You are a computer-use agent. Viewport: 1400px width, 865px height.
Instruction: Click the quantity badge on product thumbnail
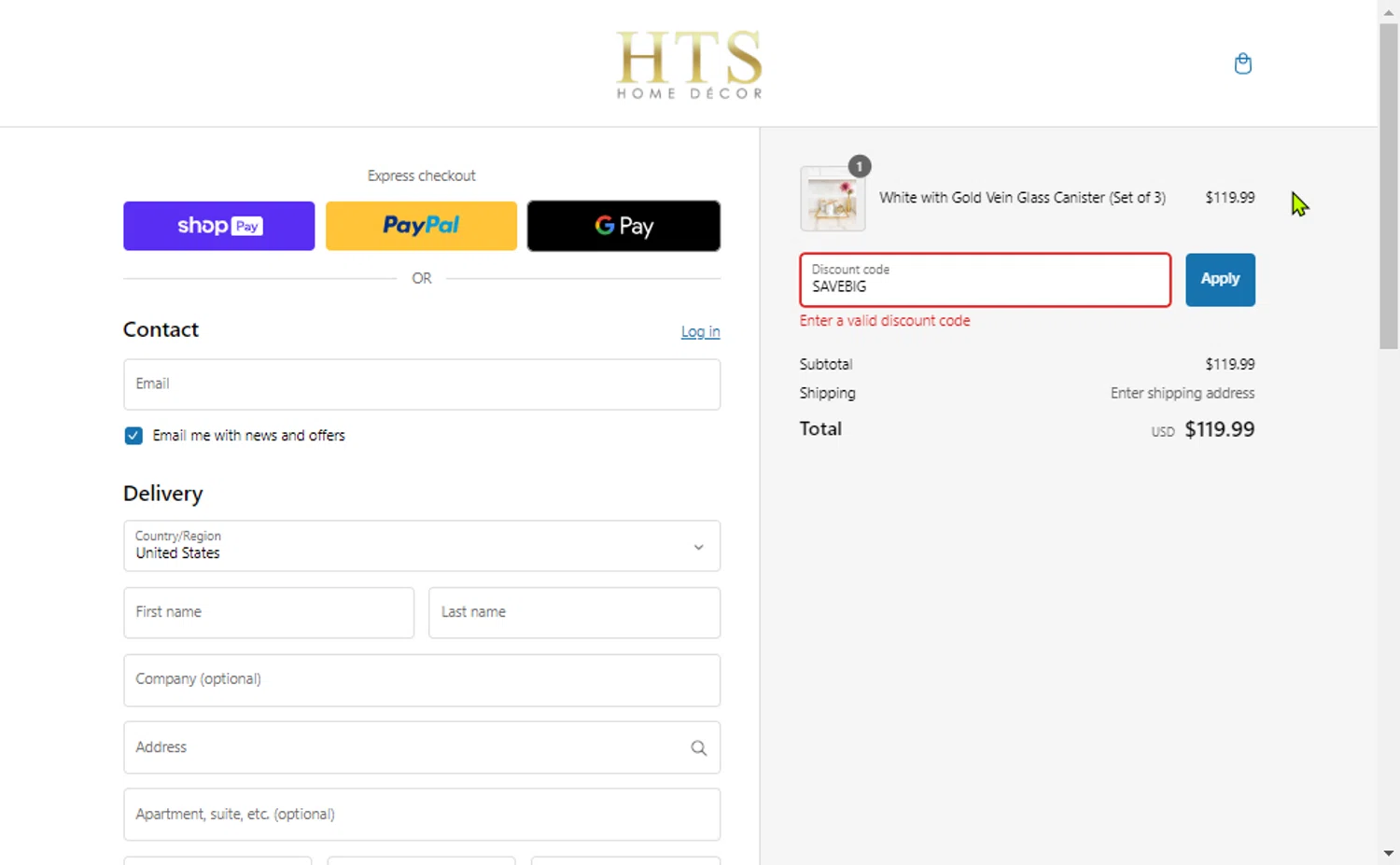click(x=860, y=166)
